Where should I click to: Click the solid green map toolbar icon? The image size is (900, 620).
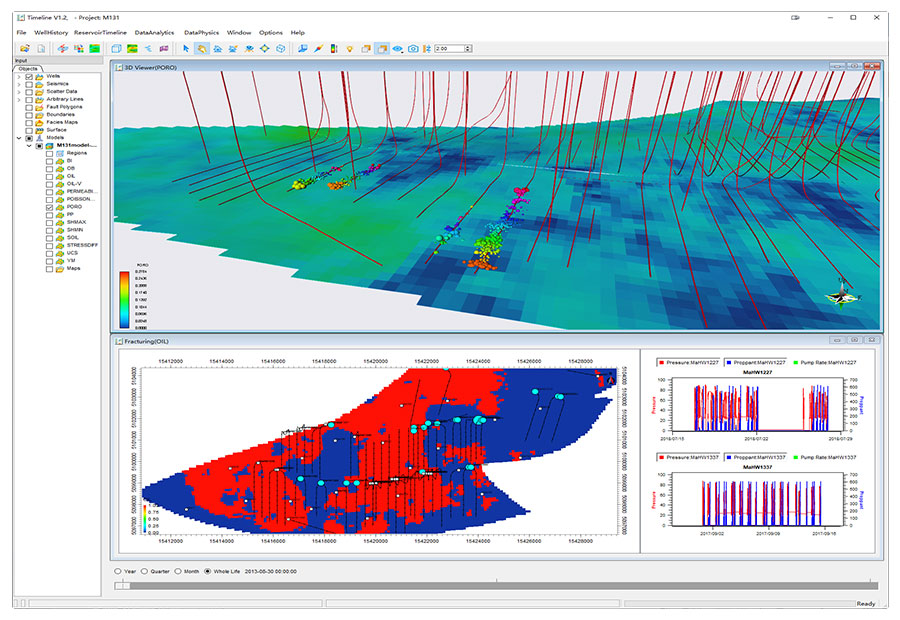95,49
